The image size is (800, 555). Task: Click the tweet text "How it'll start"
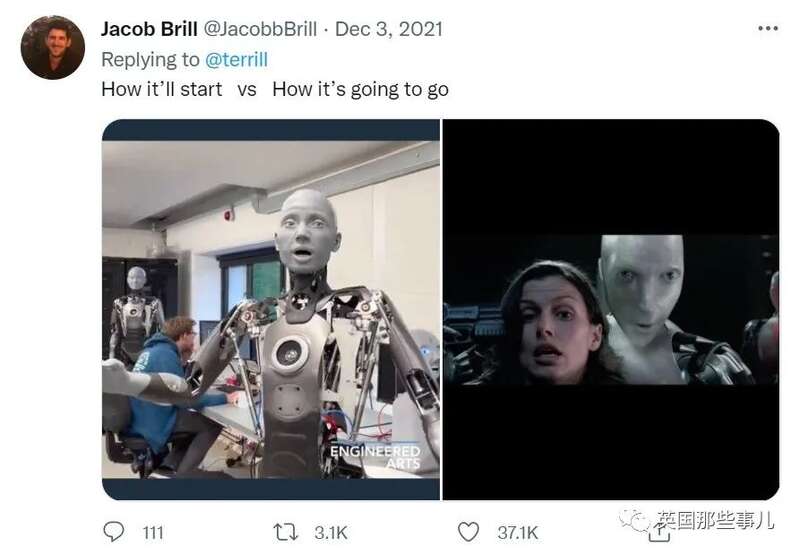[162, 89]
